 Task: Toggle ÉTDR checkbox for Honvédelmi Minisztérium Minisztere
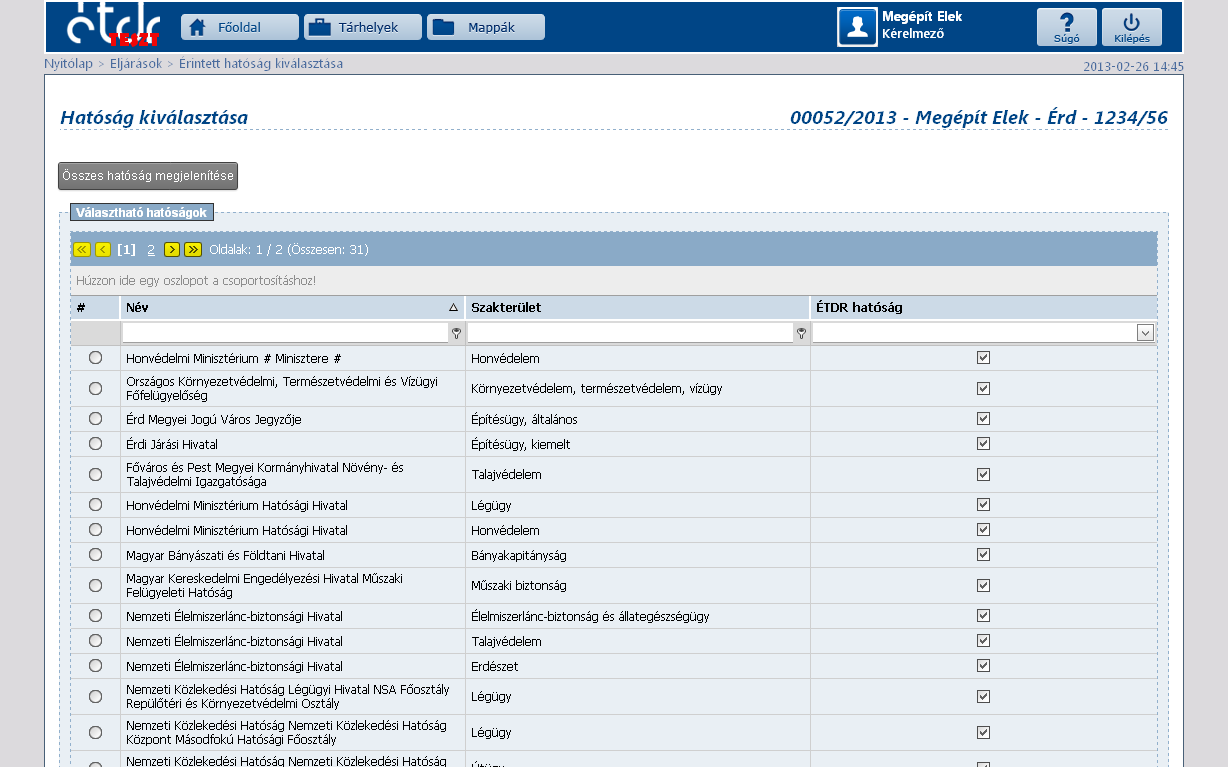[x=983, y=358]
